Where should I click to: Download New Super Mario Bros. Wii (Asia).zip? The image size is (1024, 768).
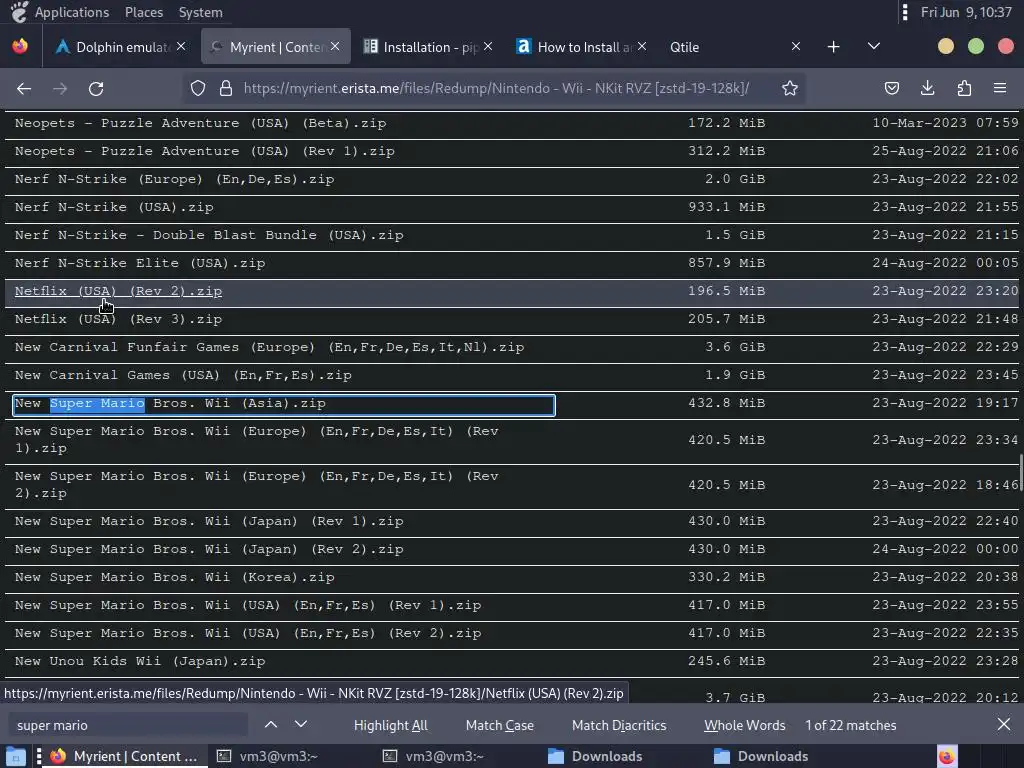point(170,404)
